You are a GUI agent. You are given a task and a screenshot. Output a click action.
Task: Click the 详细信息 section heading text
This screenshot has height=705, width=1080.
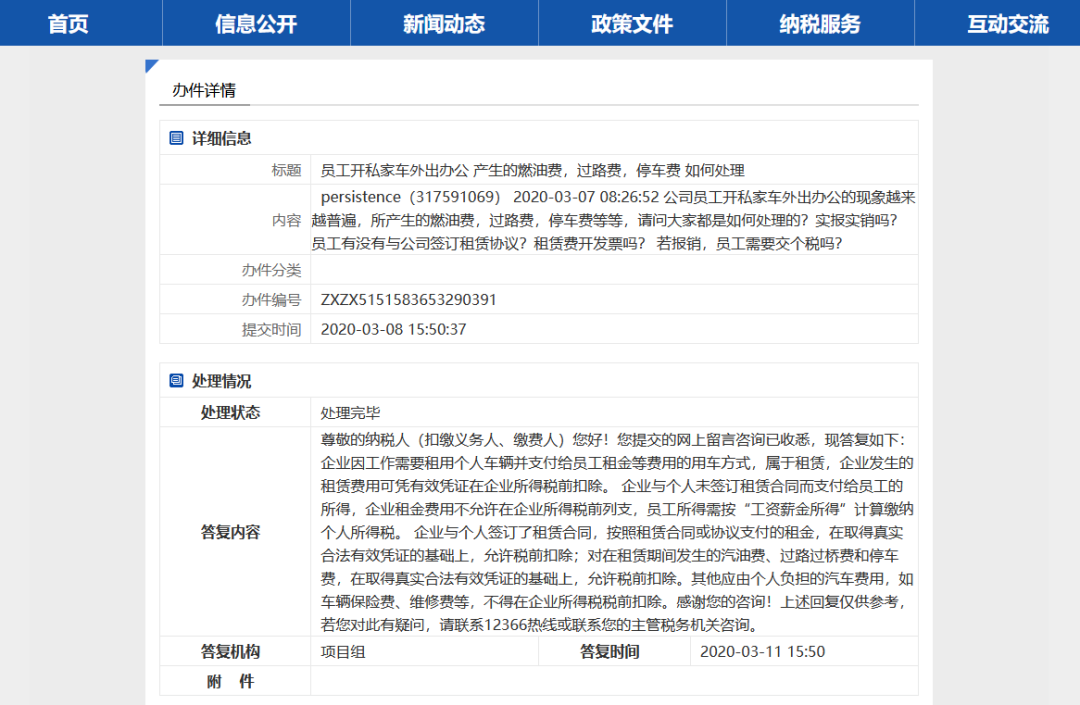click(x=222, y=138)
